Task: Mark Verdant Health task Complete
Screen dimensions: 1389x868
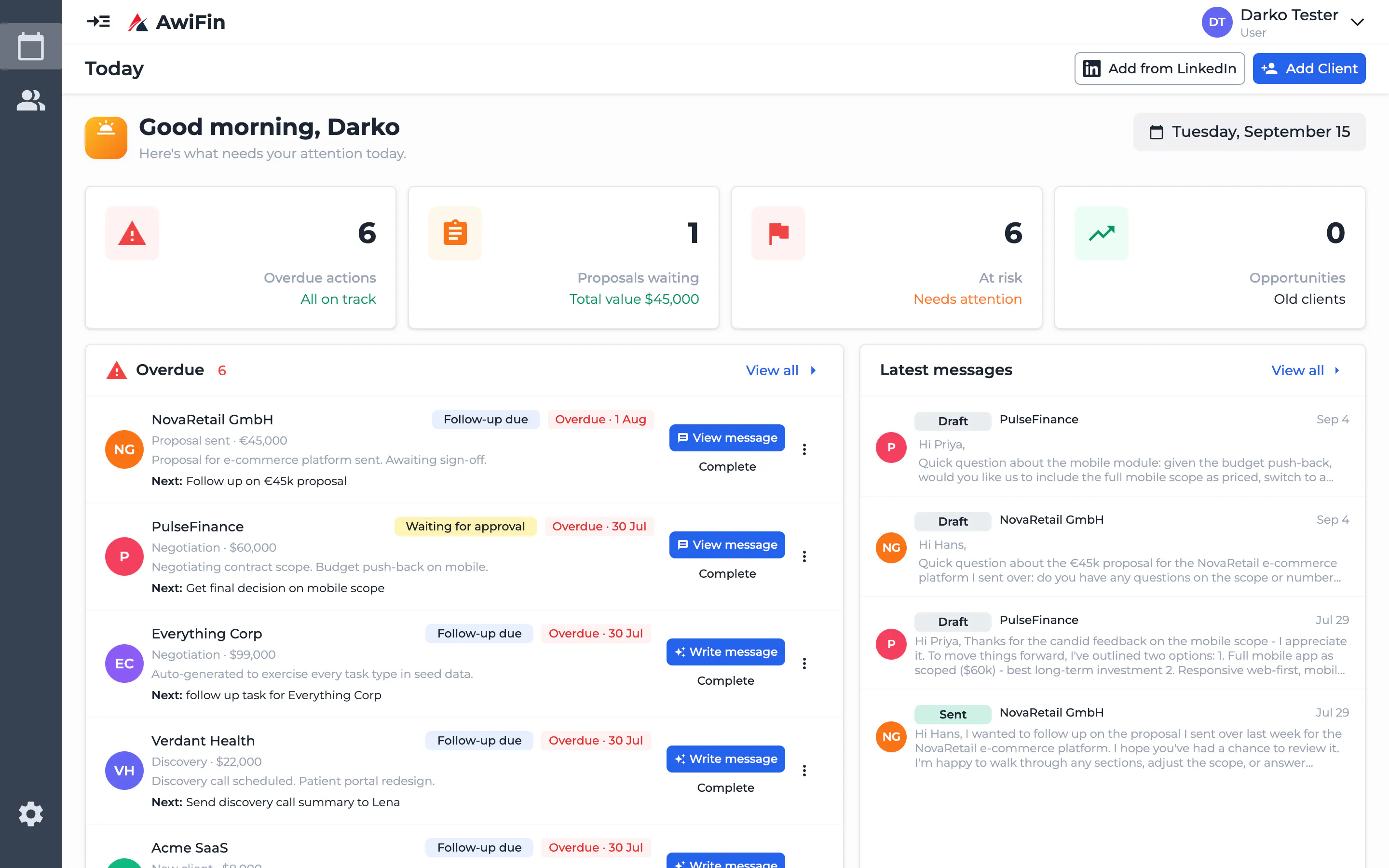Action: coord(725,787)
